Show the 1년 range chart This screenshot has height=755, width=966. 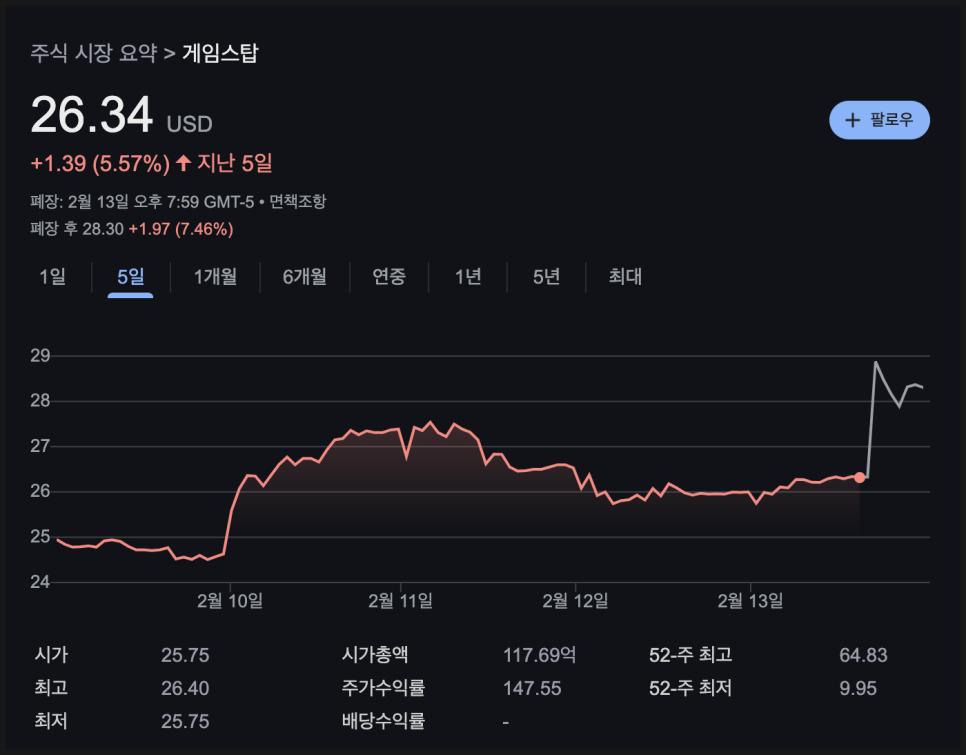[x=468, y=277]
